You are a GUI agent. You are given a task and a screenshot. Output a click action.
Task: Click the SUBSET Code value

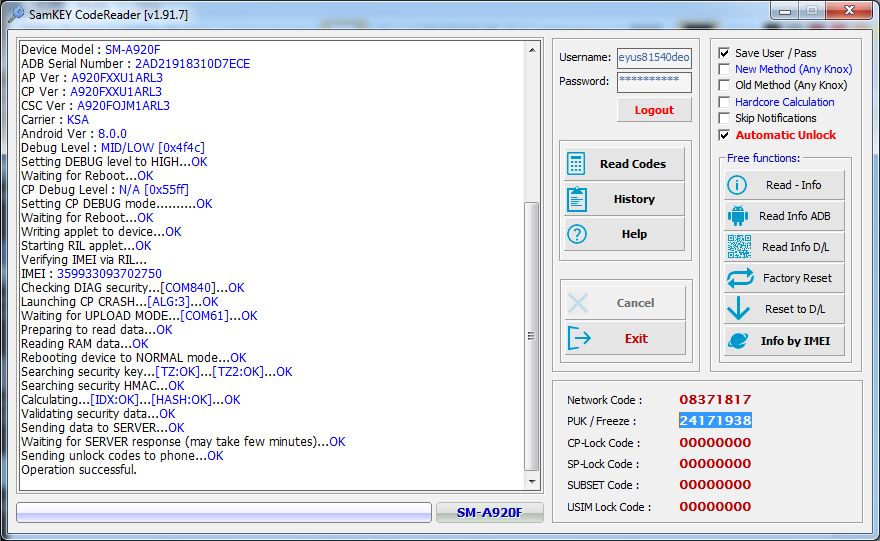click(715, 485)
